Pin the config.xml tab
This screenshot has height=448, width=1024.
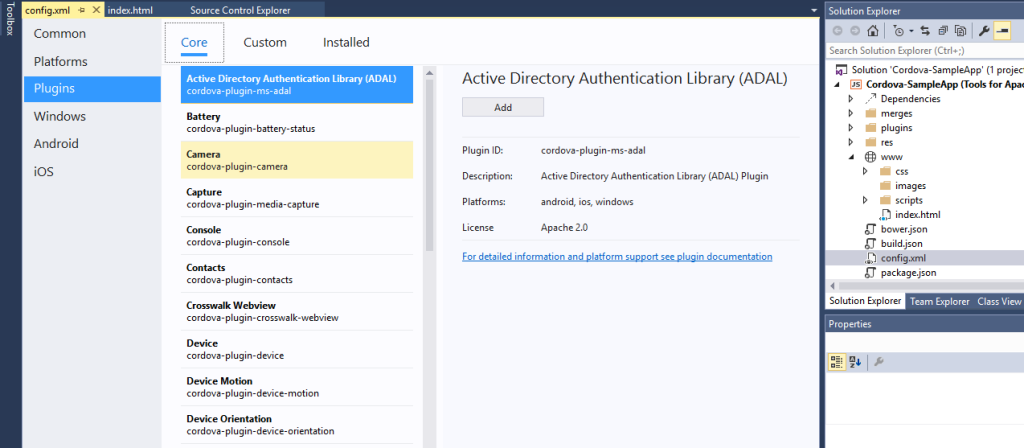click(82, 9)
